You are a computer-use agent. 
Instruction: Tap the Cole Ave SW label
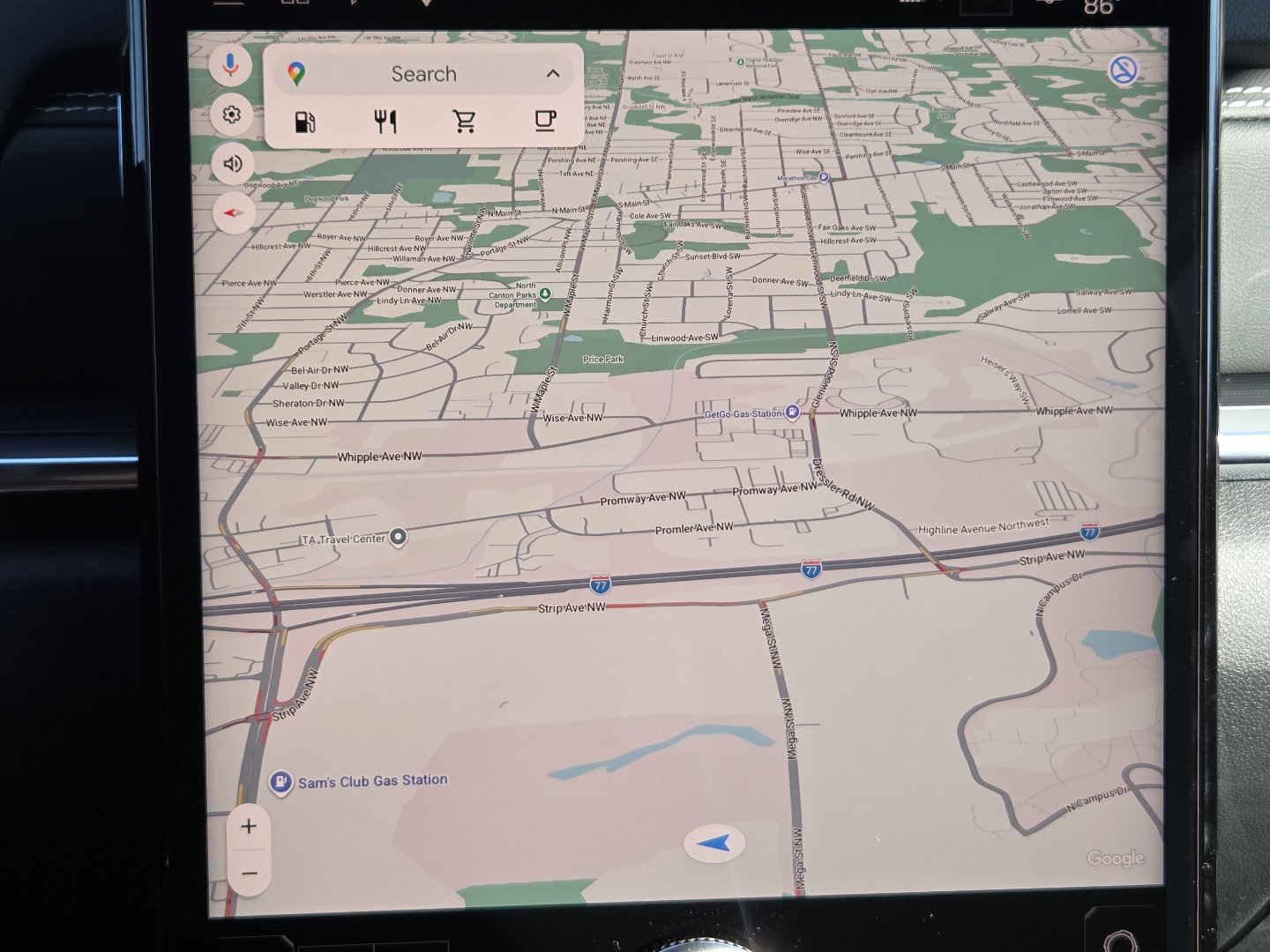click(x=651, y=216)
